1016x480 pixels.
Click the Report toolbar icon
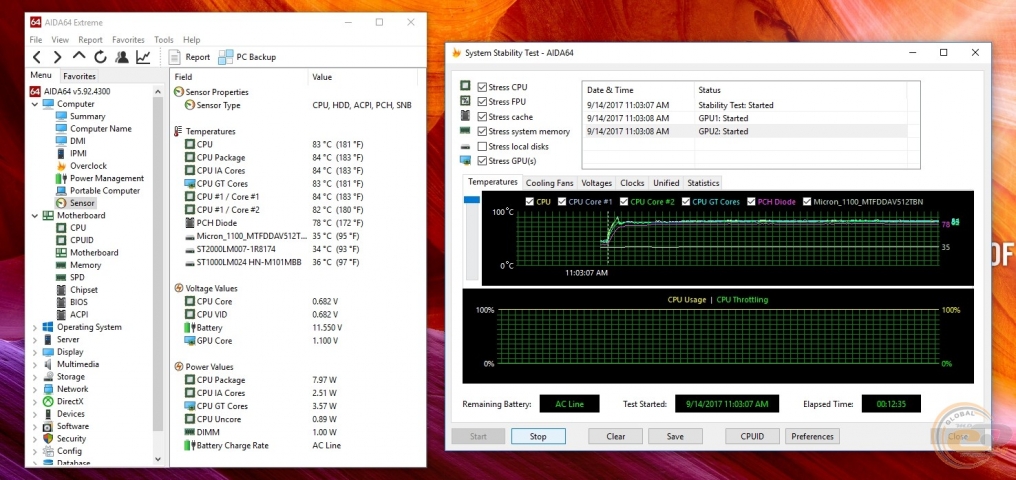[189, 57]
